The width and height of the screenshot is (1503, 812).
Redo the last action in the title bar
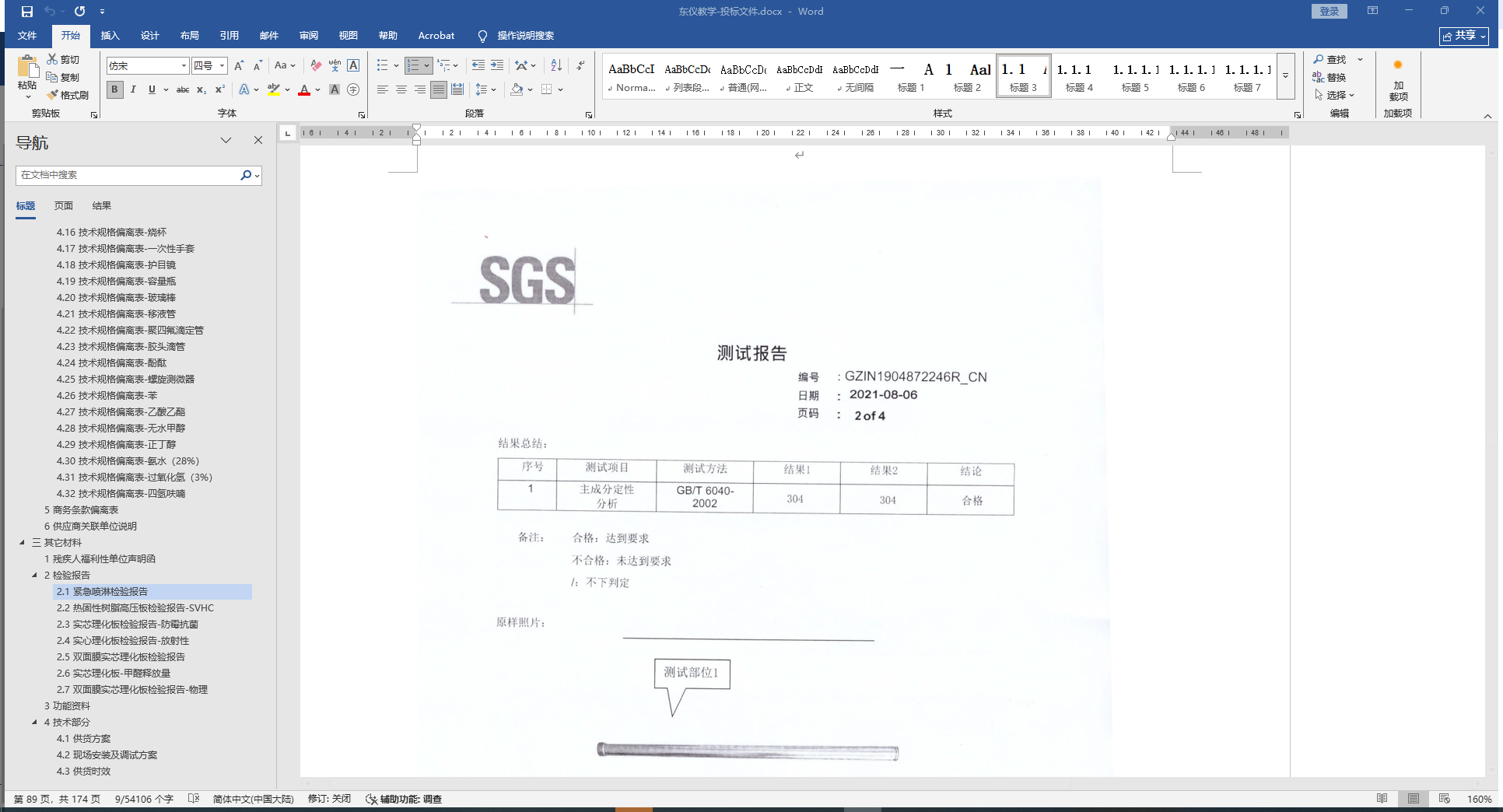pos(79,12)
